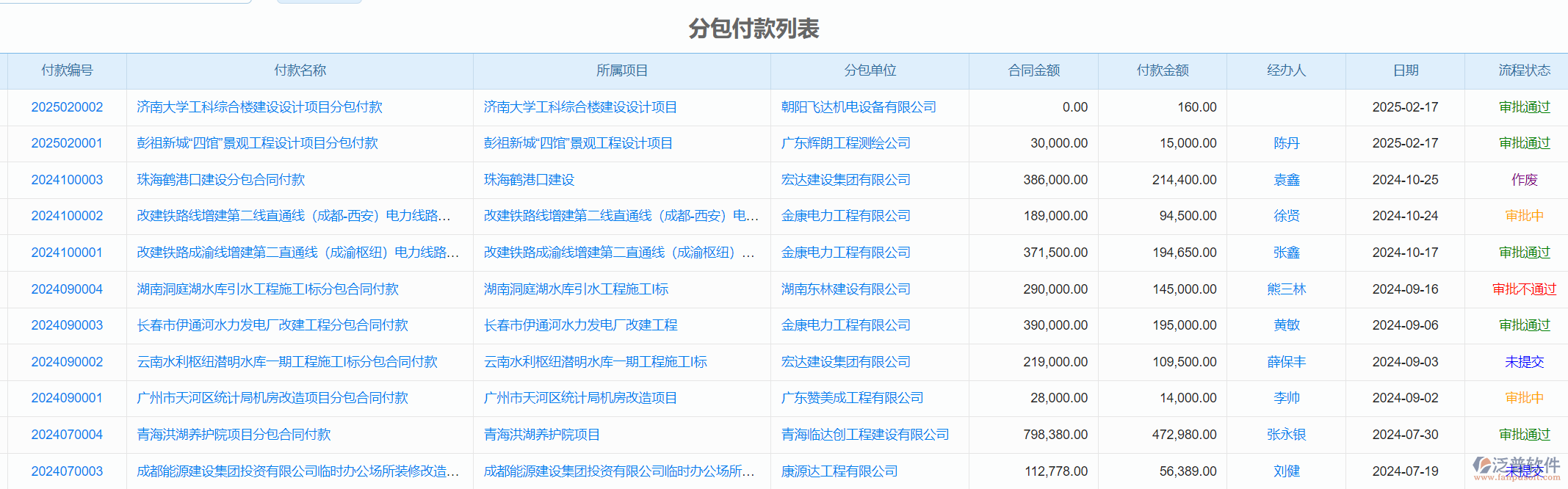Open handler 熊三林
The image size is (1568, 489).
pos(1286,289)
